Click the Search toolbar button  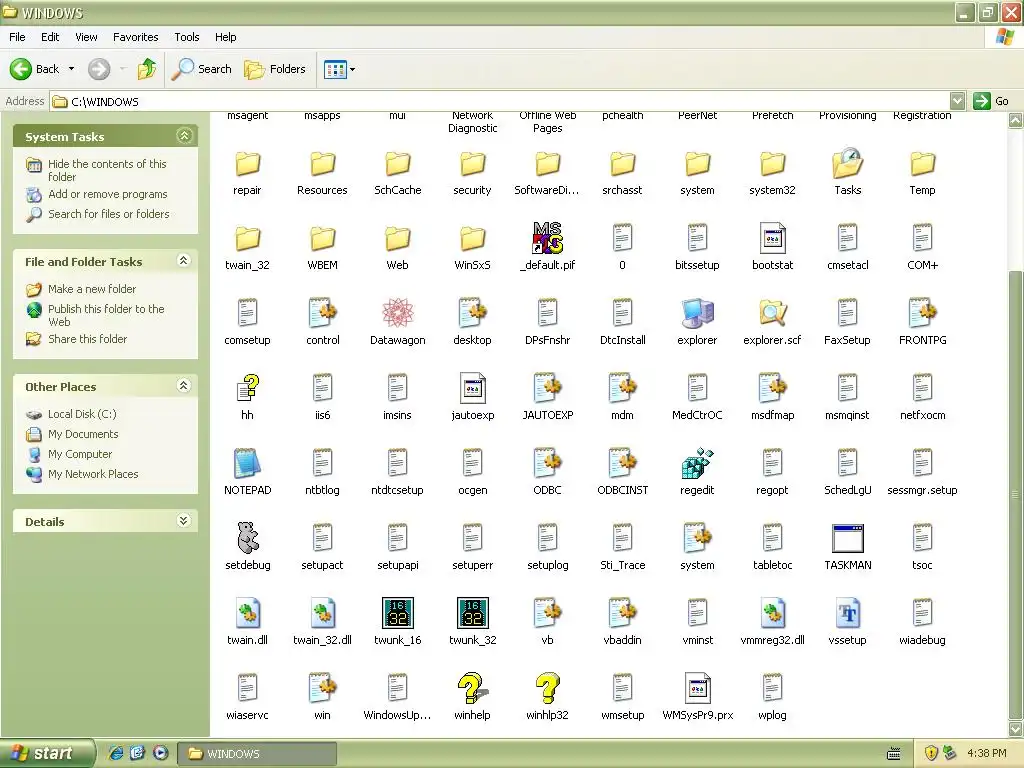coord(201,69)
